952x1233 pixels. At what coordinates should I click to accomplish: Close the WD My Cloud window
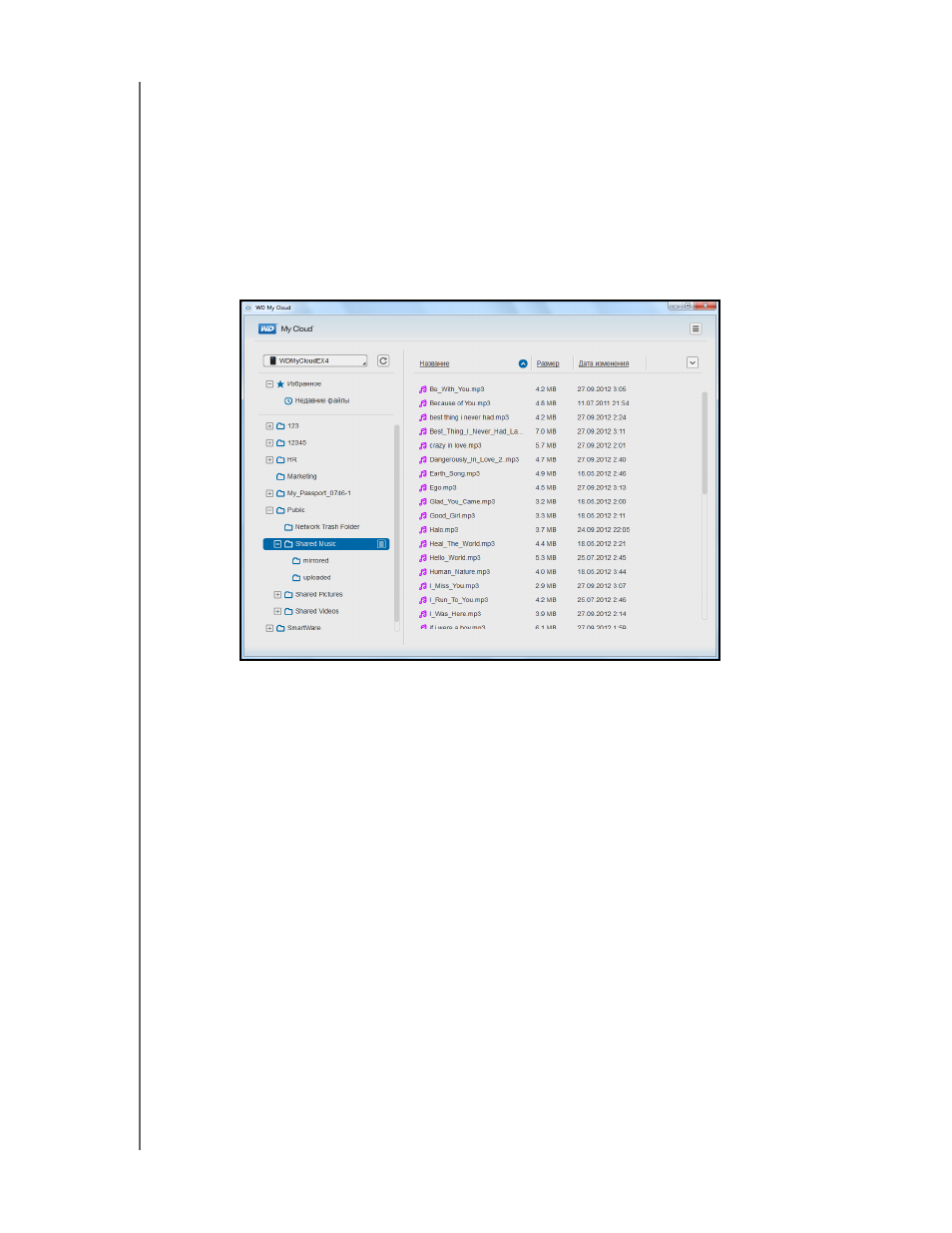click(706, 307)
